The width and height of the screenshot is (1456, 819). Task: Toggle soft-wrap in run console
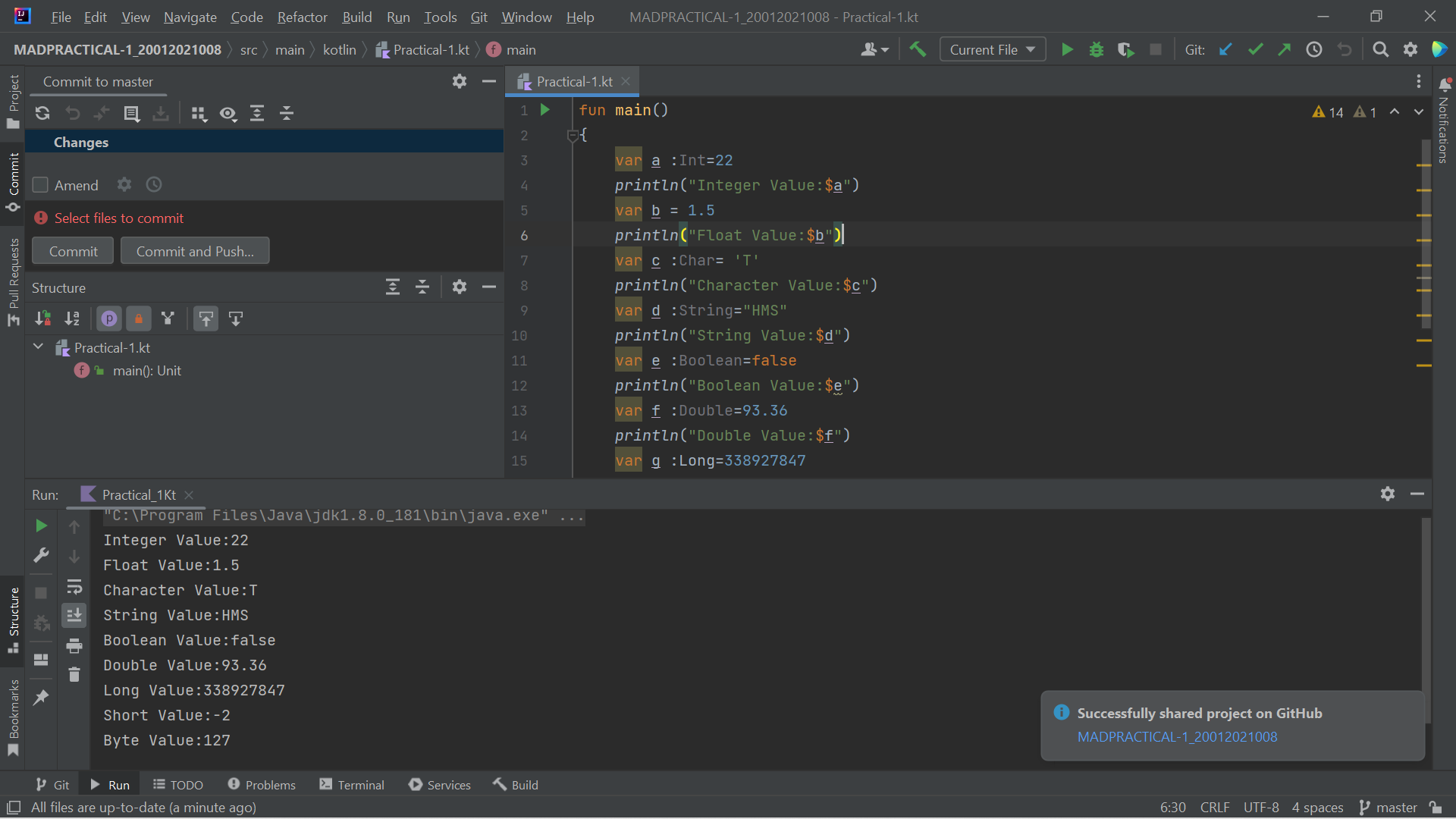(x=74, y=587)
